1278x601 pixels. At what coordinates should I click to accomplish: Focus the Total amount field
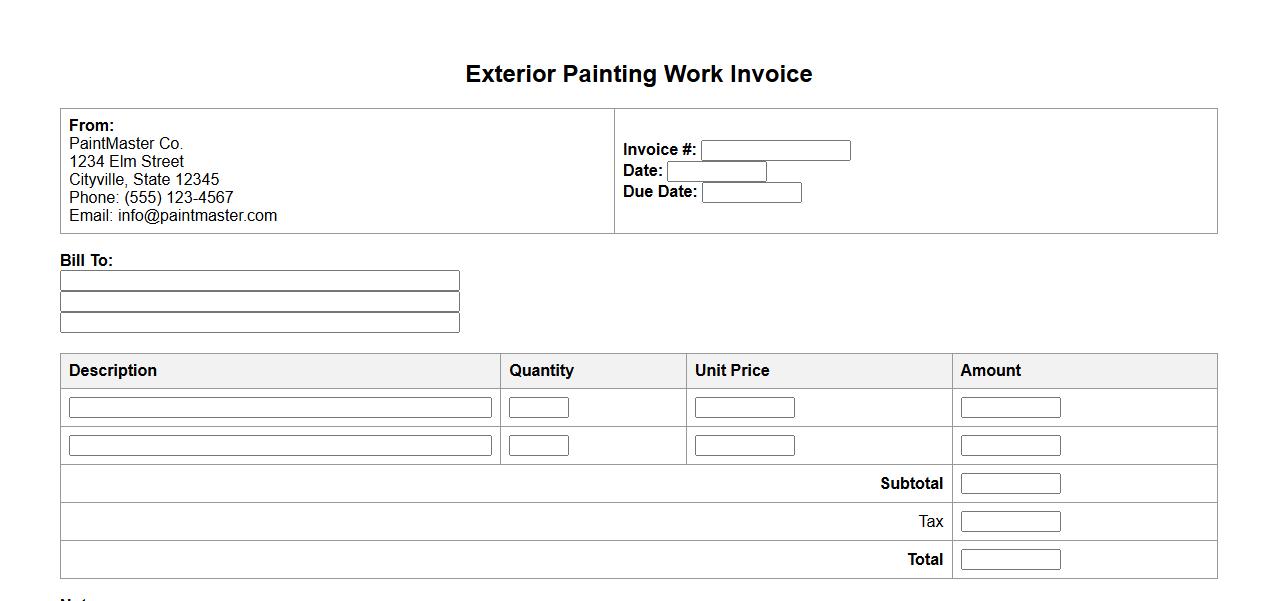click(1010, 560)
